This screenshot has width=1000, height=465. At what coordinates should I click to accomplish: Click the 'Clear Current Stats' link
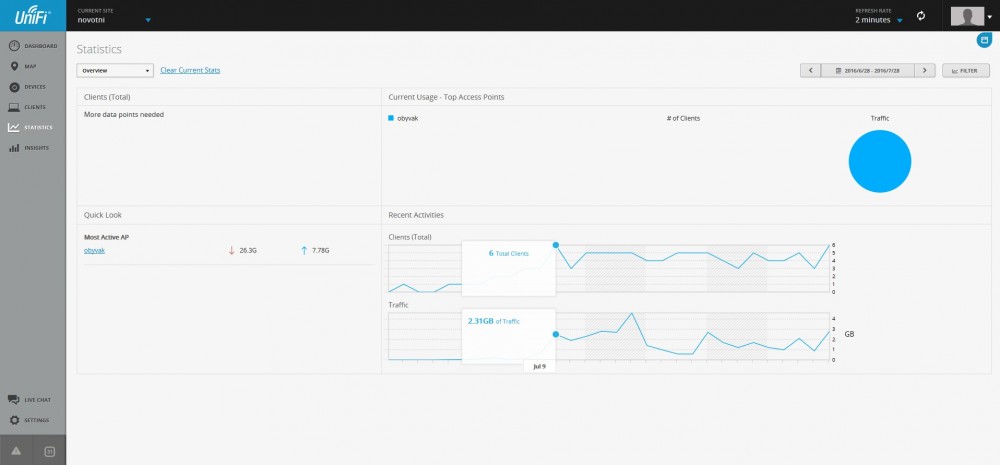coord(190,70)
